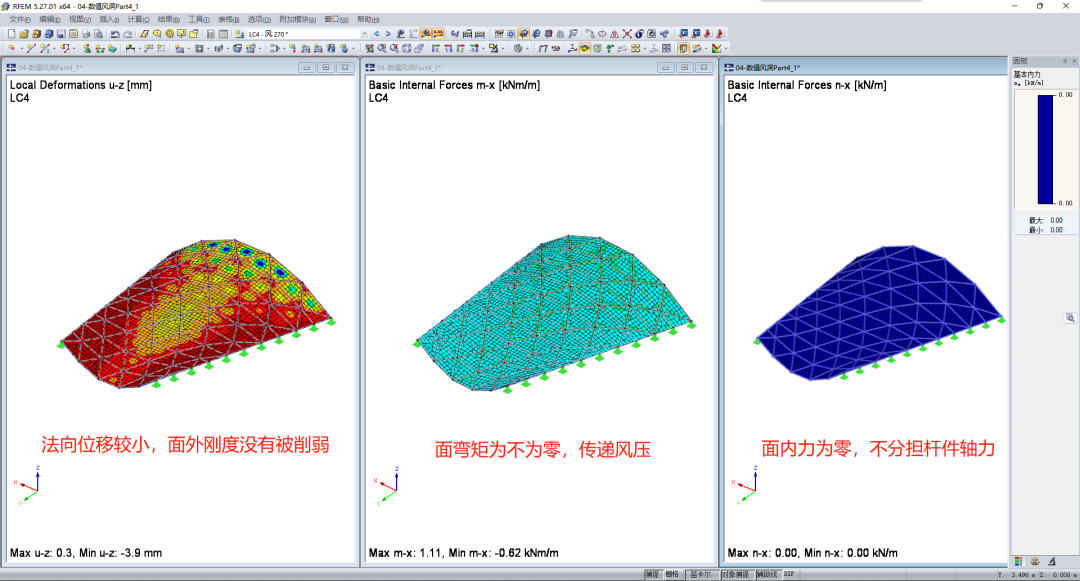The image size is (1080, 581).
Task: Click the View in Z direction icon
Action: click(461, 48)
